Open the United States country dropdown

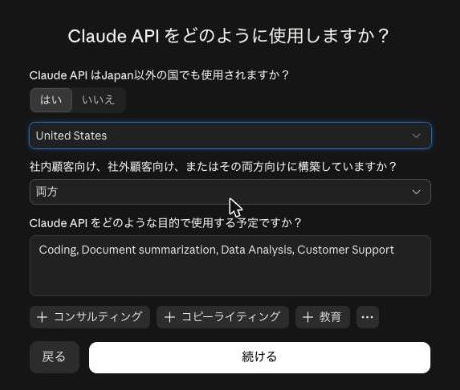tap(230, 136)
